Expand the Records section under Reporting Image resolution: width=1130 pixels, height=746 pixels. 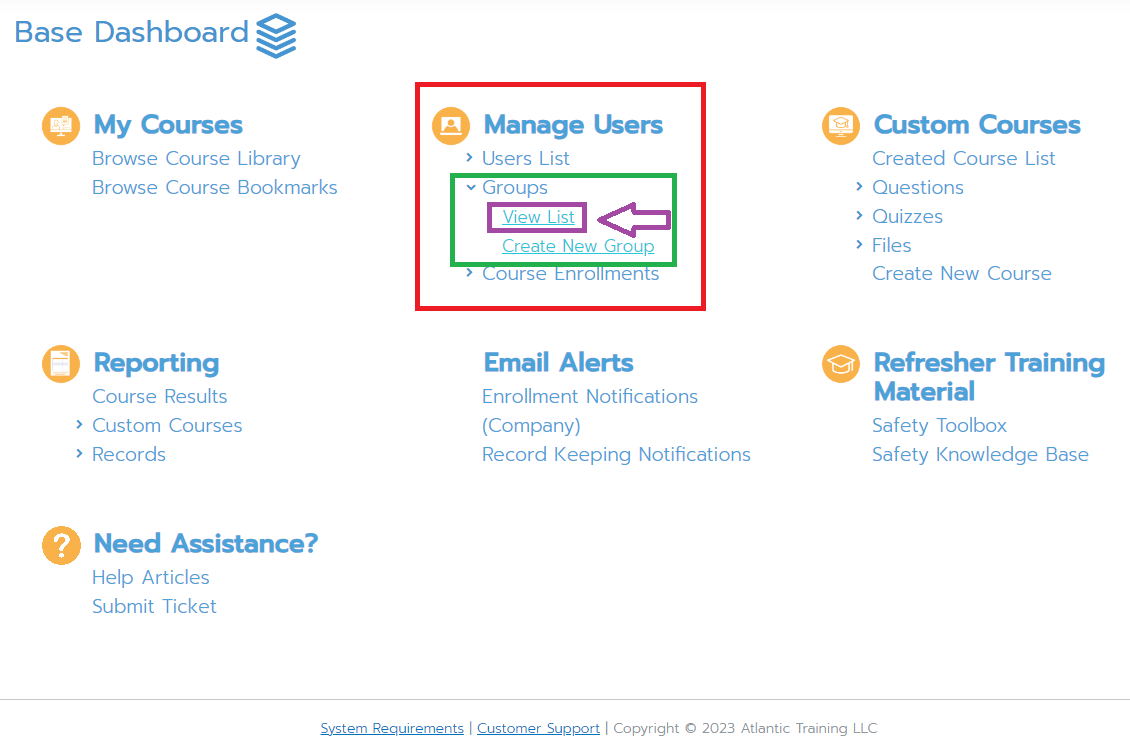pyautogui.click(x=129, y=454)
